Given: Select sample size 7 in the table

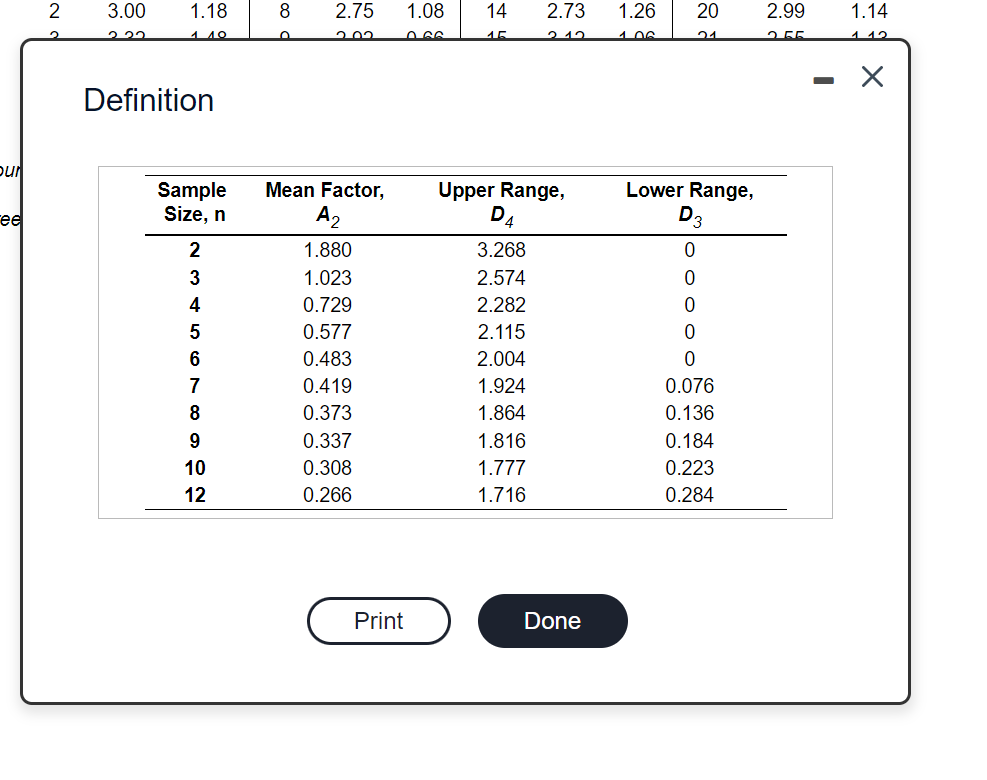Looking at the screenshot, I should coord(193,386).
